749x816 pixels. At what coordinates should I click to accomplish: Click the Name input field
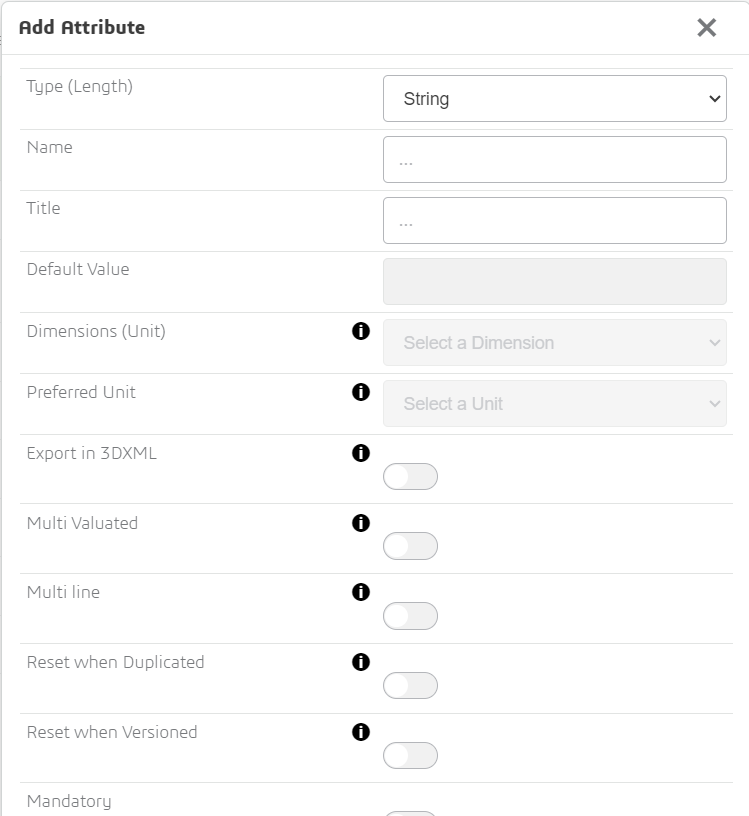pyautogui.click(x=554, y=160)
